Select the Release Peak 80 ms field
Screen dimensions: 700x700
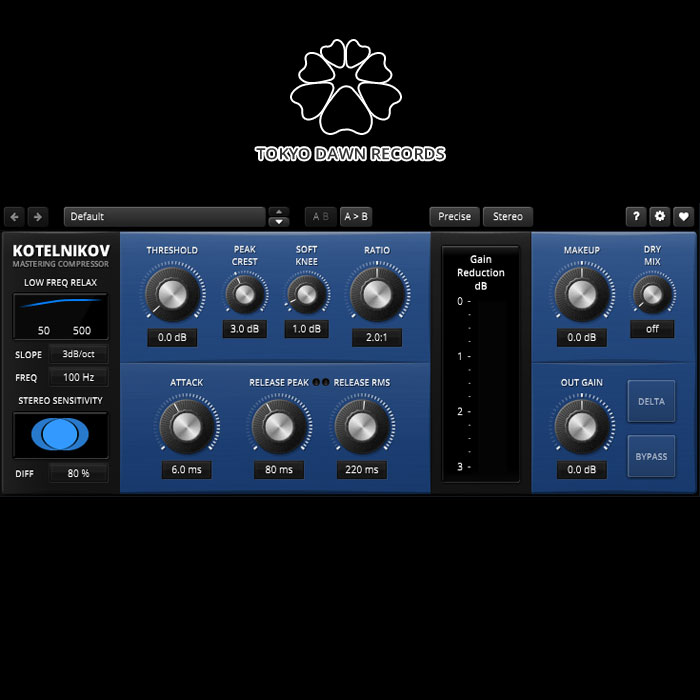click(x=279, y=470)
